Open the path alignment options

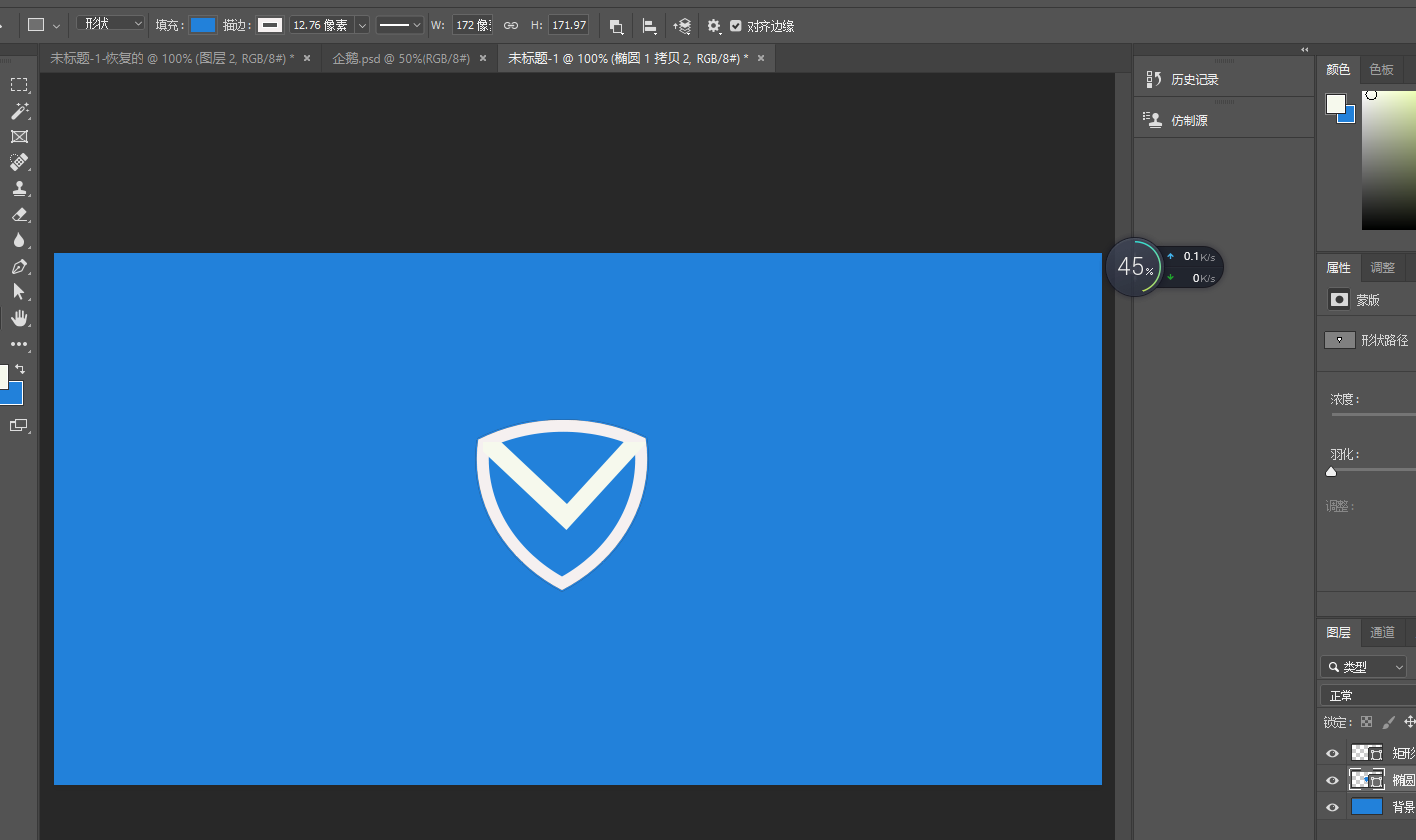click(649, 26)
